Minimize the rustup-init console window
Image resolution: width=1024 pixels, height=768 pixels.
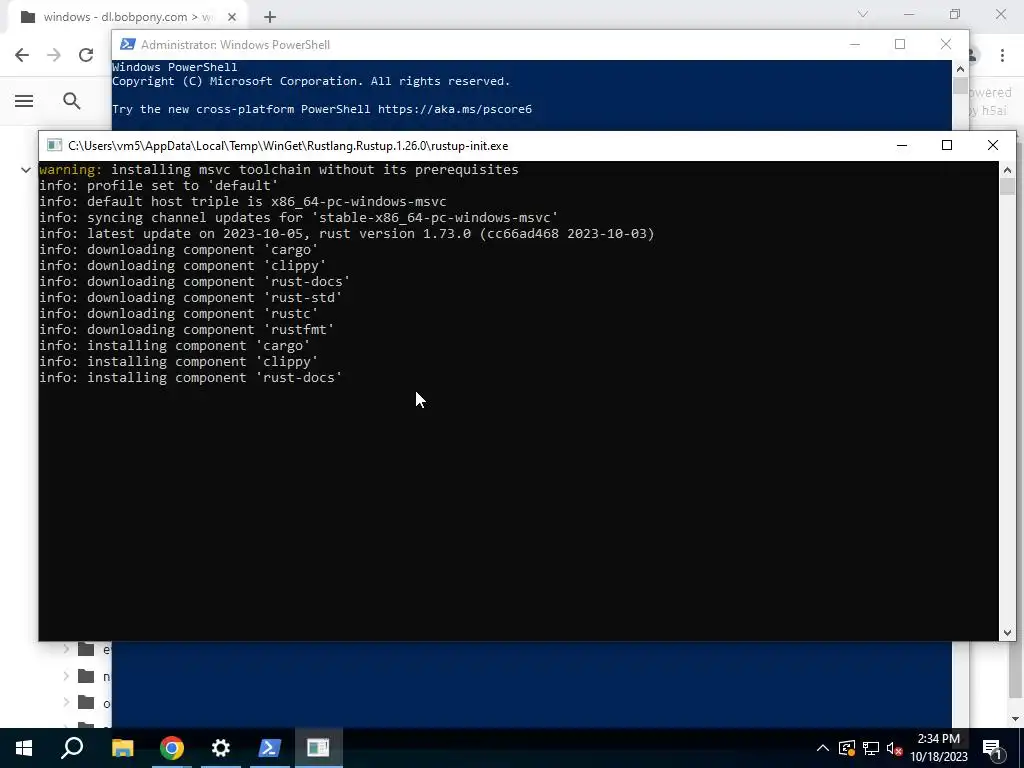click(x=902, y=146)
